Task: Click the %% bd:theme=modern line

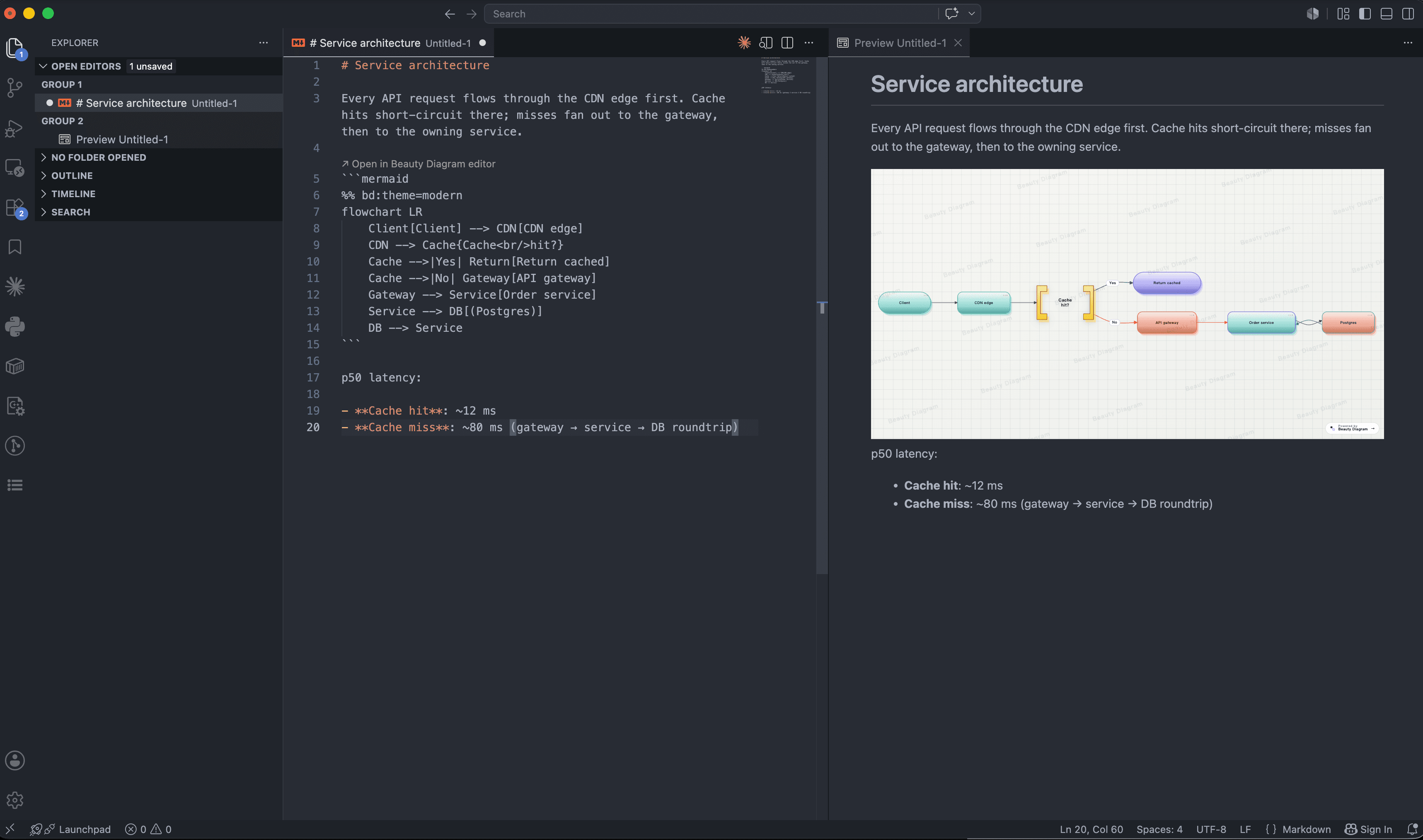Action: click(x=402, y=195)
